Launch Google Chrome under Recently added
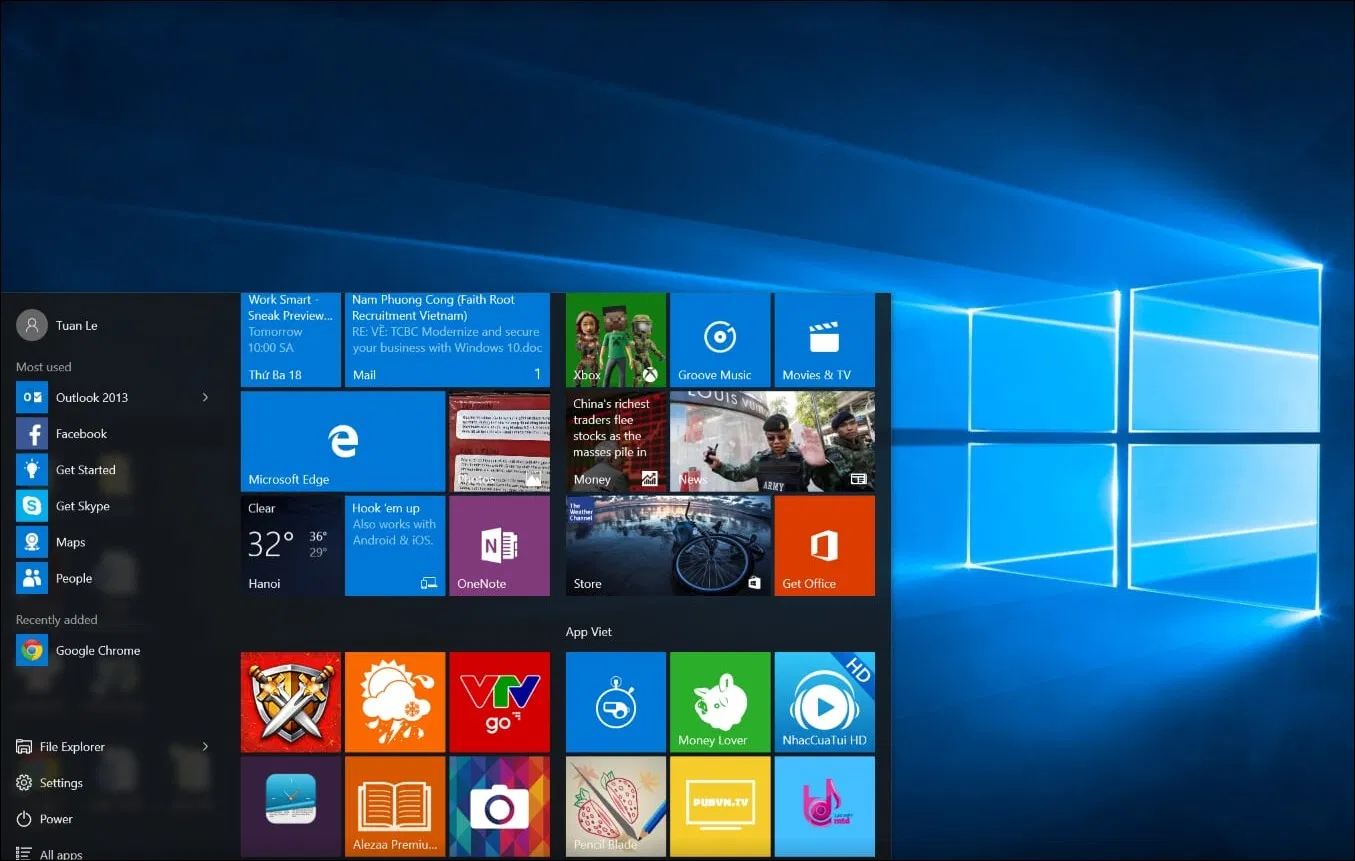This screenshot has height=861, width=1355. pos(97,650)
